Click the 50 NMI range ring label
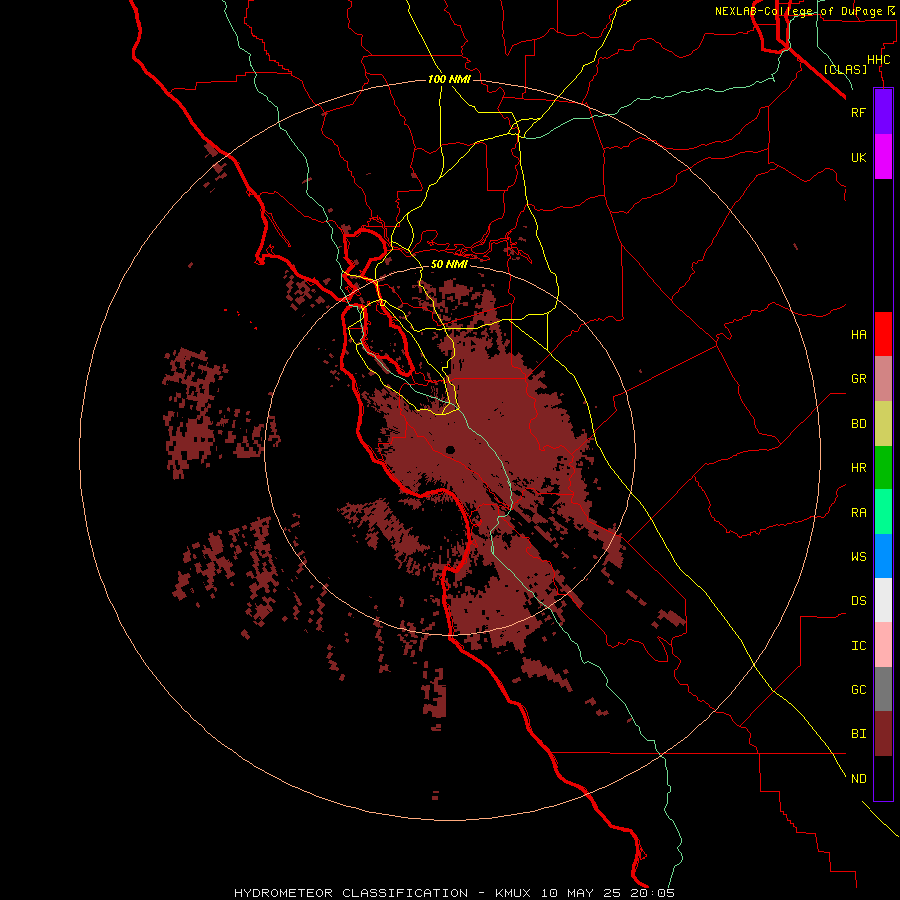 [x=449, y=264]
